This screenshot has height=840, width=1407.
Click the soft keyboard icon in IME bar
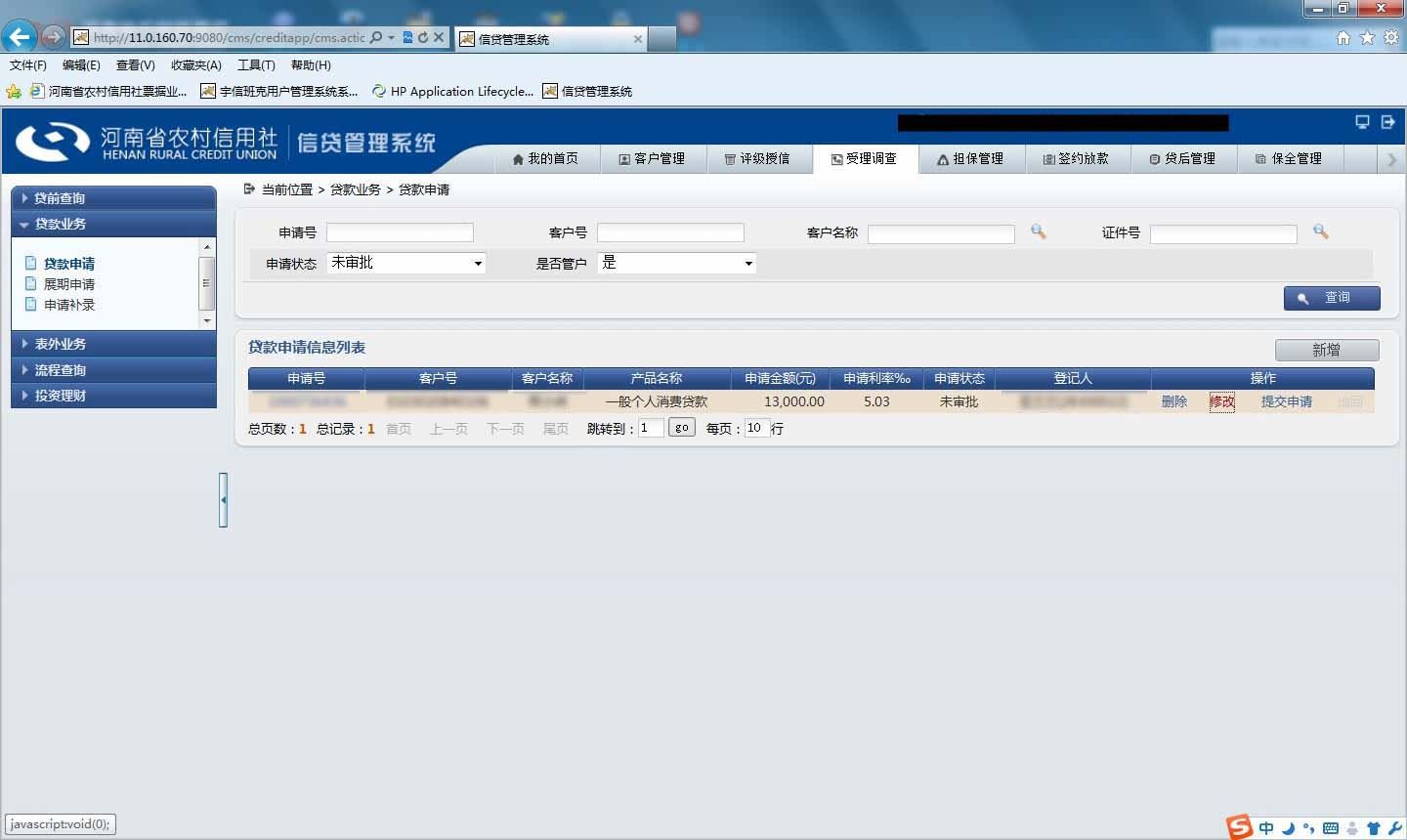tap(1330, 828)
